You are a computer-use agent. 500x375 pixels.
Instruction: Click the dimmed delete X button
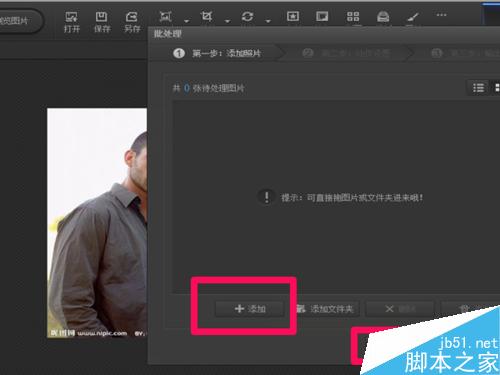pyautogui.click(x=400, y=309)
